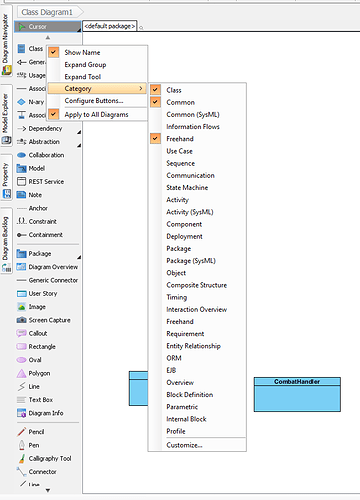This screenshot has width=360, height=500.
Task: Disable the checked Freehand category
Action: click(155, 139)
